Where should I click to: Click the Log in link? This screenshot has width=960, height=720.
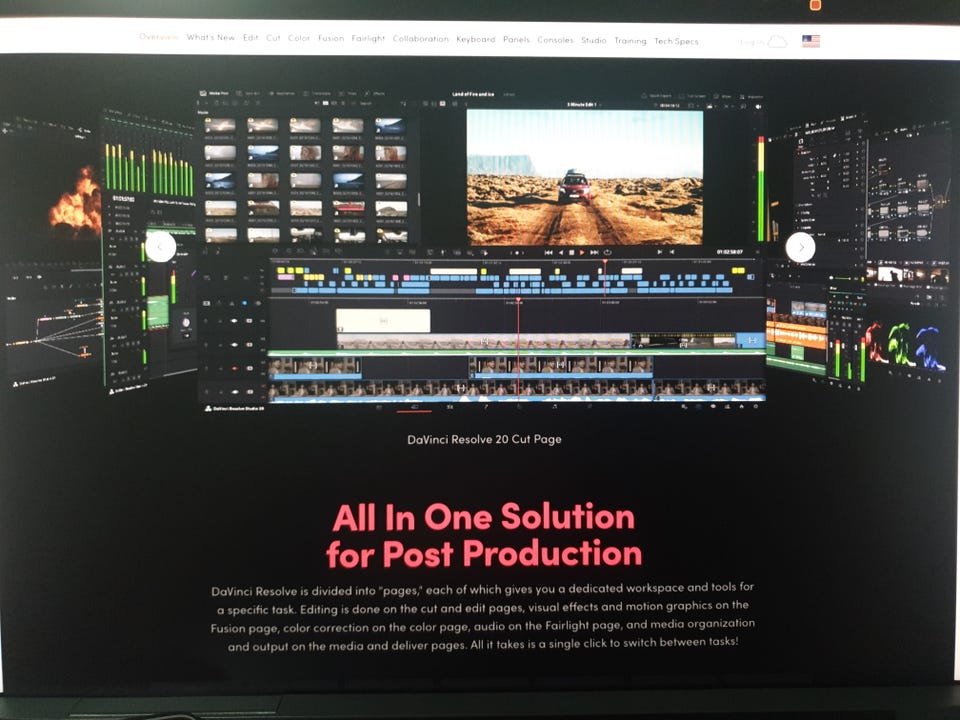[x=751, y=42]
